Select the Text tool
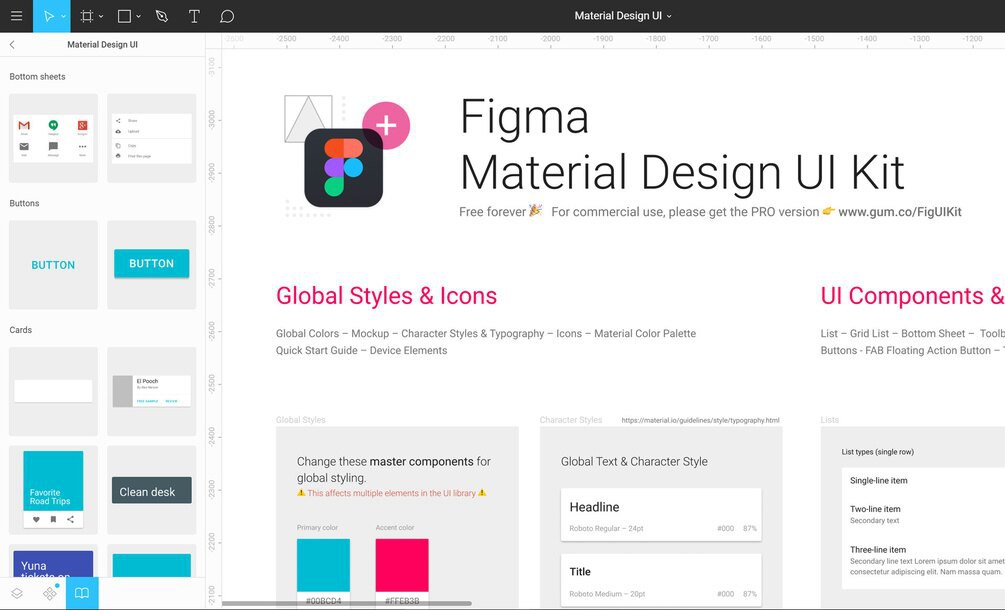This screenshot has width=1005, height=610. pos(194,16)
